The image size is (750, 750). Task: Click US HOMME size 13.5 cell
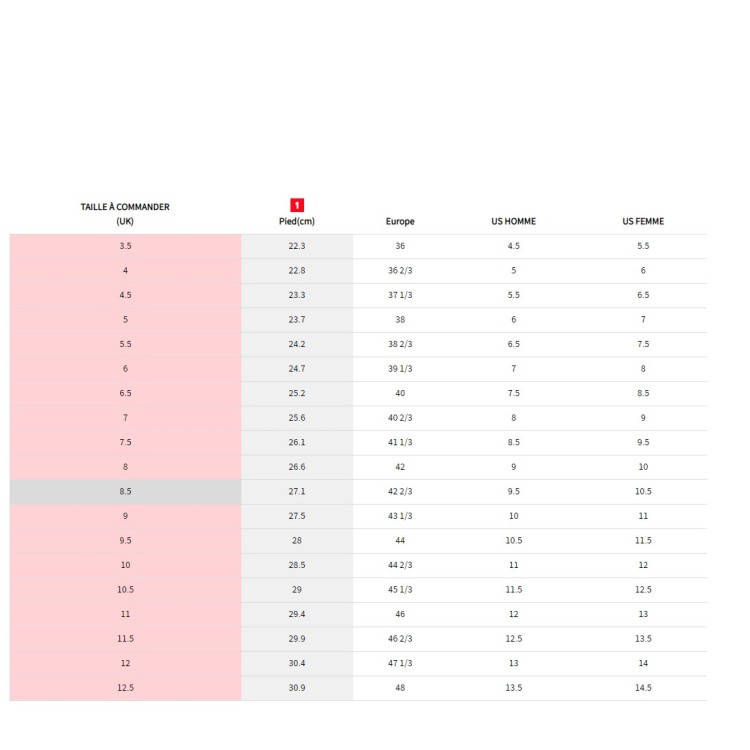(513, 688)
